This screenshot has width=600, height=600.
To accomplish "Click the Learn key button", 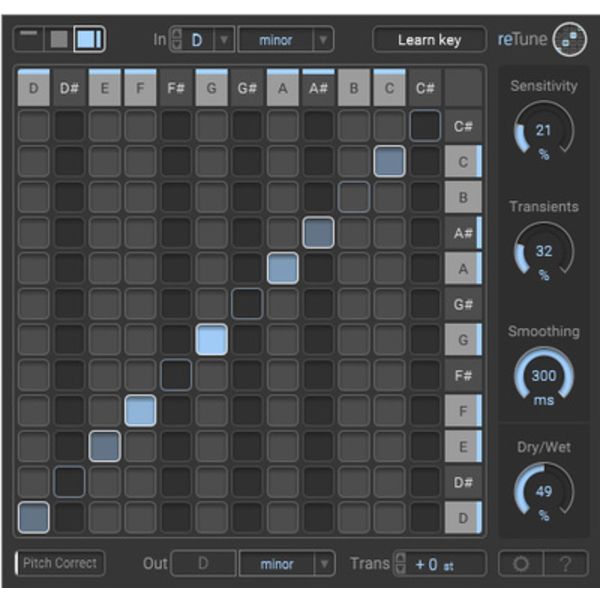I will (x=429, y=40).
